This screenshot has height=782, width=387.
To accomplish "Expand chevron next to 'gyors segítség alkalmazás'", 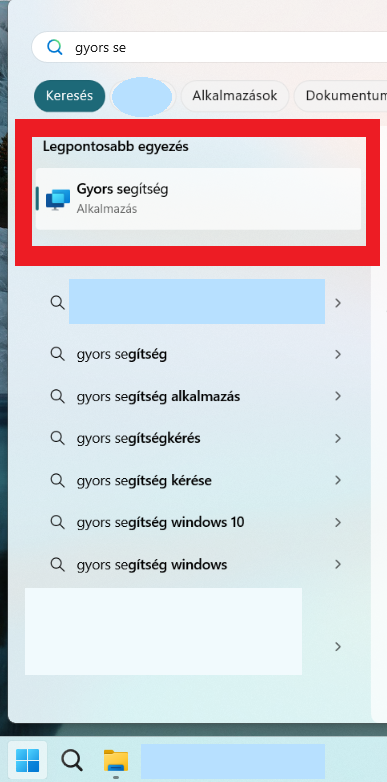I will (338, 396).
